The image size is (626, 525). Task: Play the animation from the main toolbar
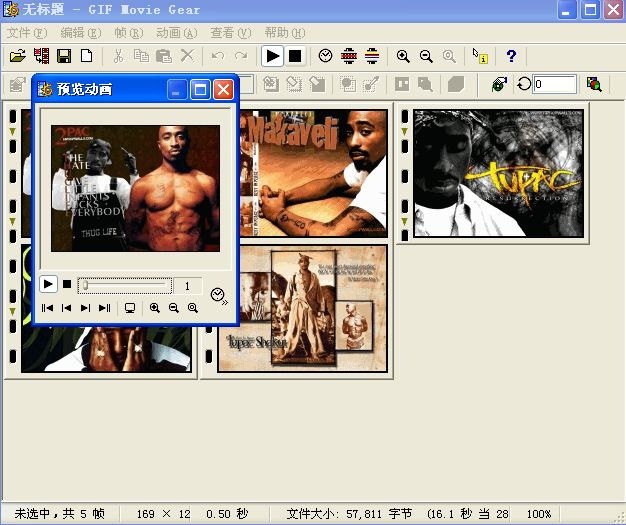coord(272,56)
